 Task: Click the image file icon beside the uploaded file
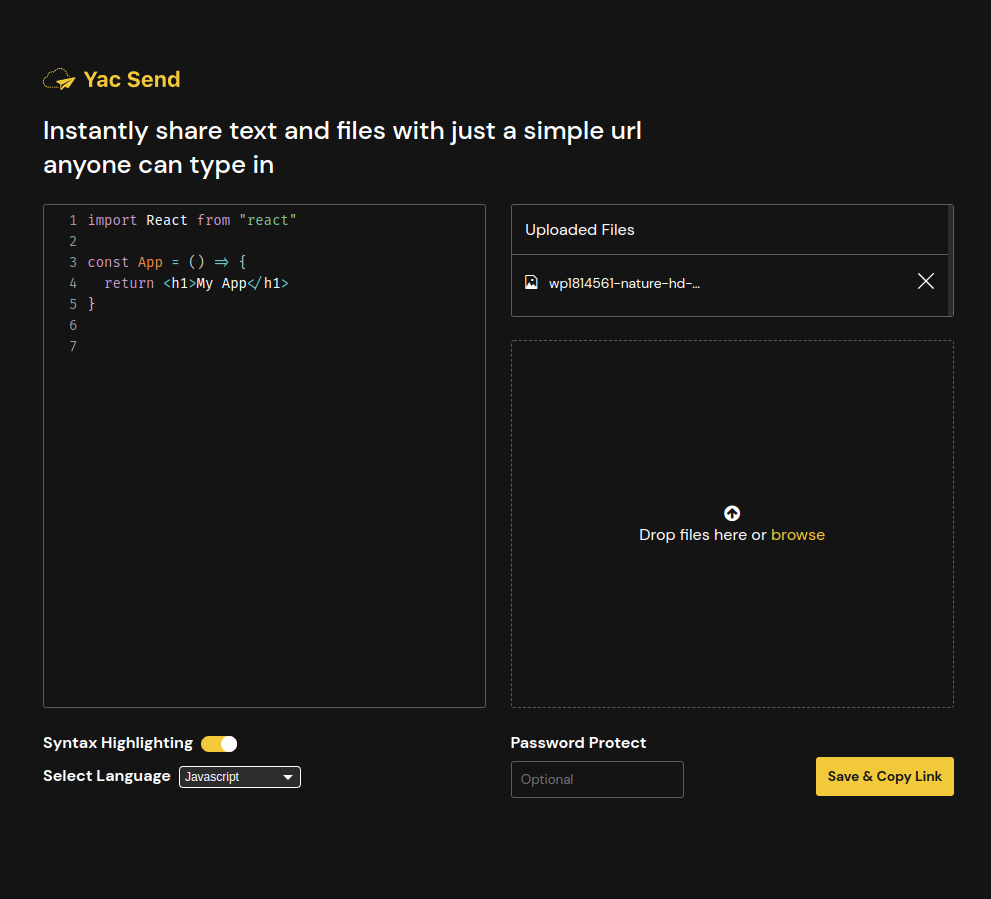pyautogui.click(x=531, y=282)
